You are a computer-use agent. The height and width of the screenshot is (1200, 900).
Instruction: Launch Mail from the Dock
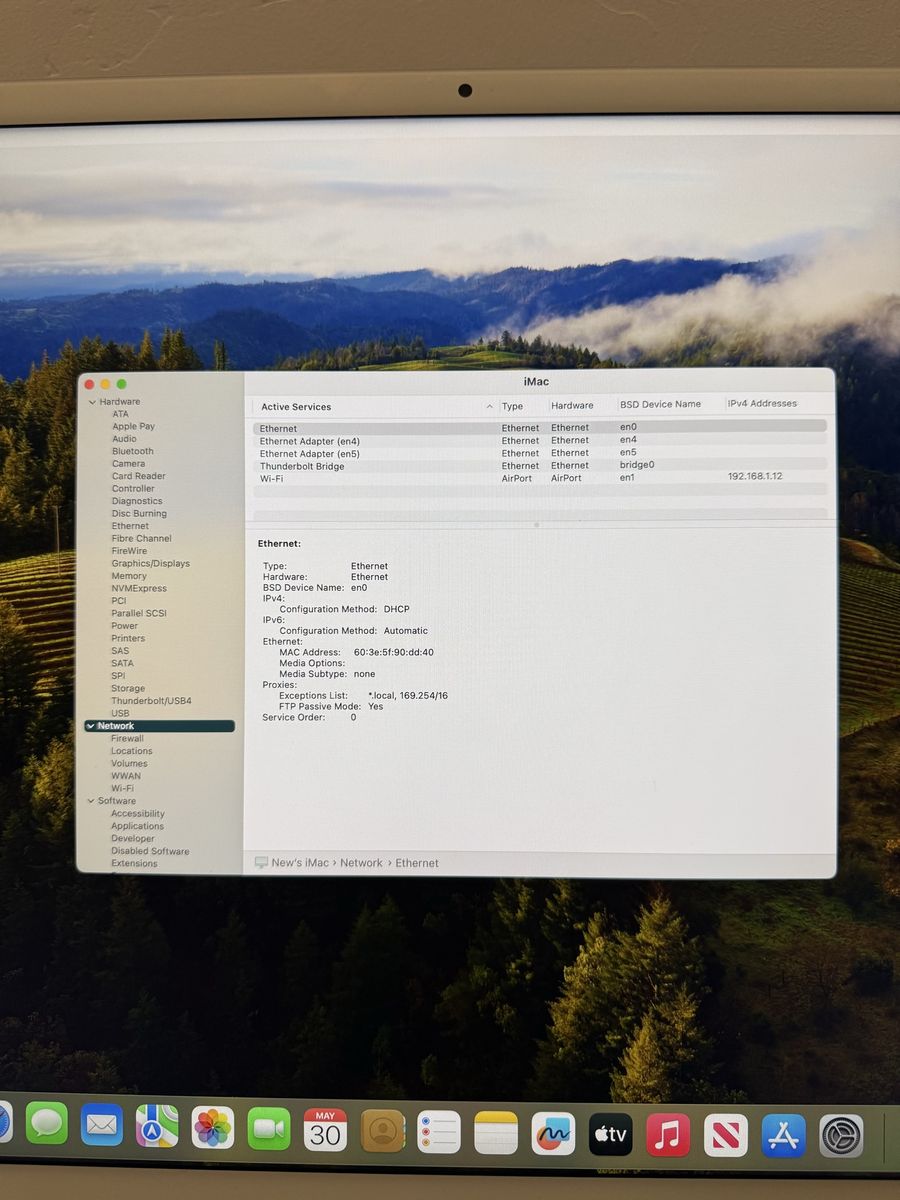point(102,1124)
